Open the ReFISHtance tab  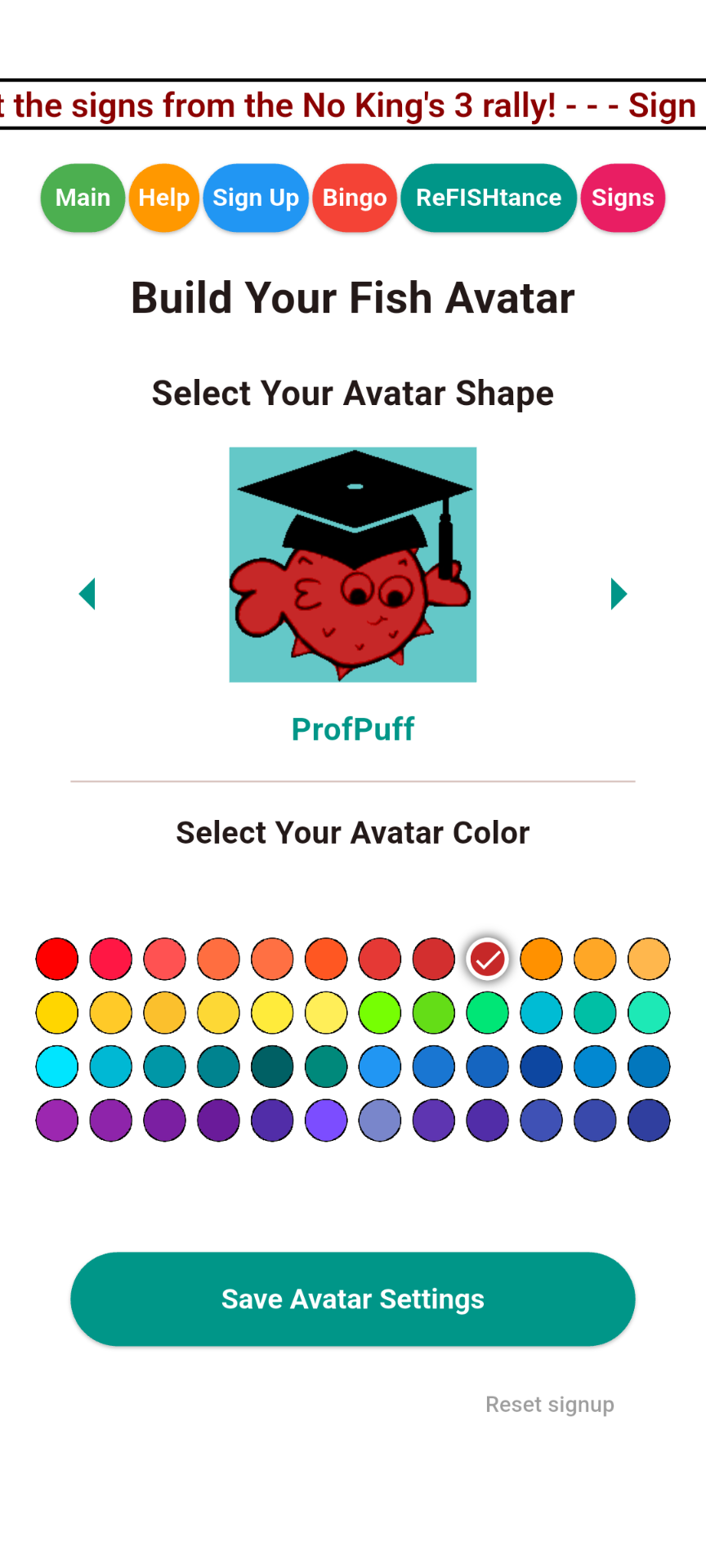489,198
